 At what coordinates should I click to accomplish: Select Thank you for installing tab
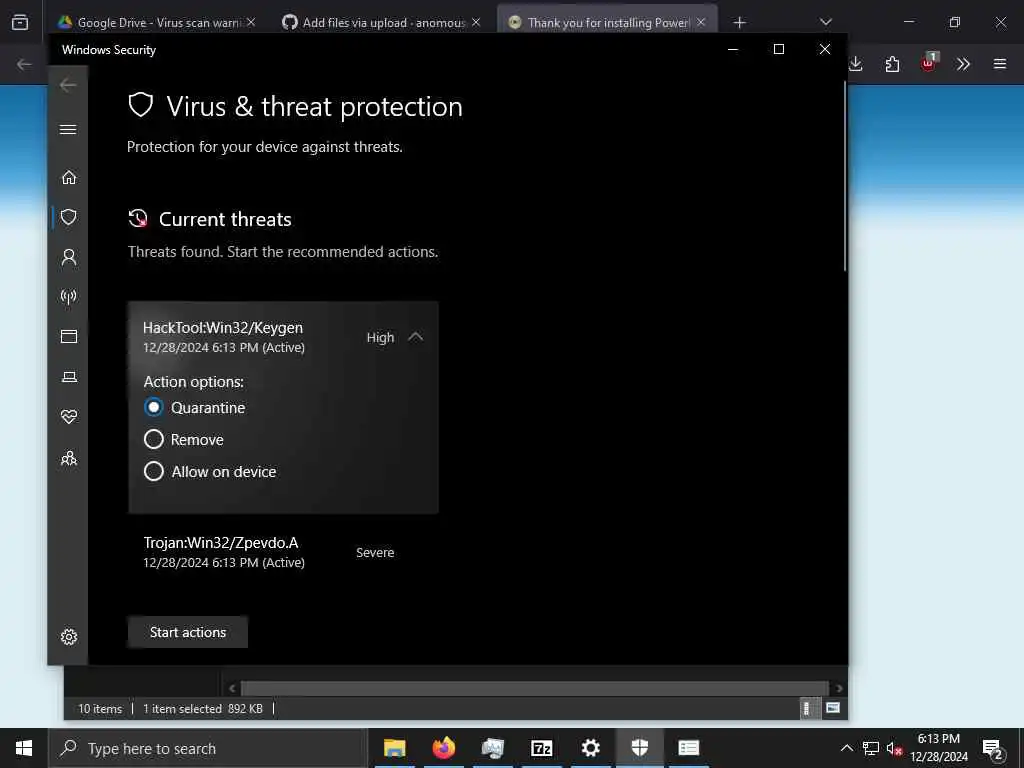(x=599, y=22)
